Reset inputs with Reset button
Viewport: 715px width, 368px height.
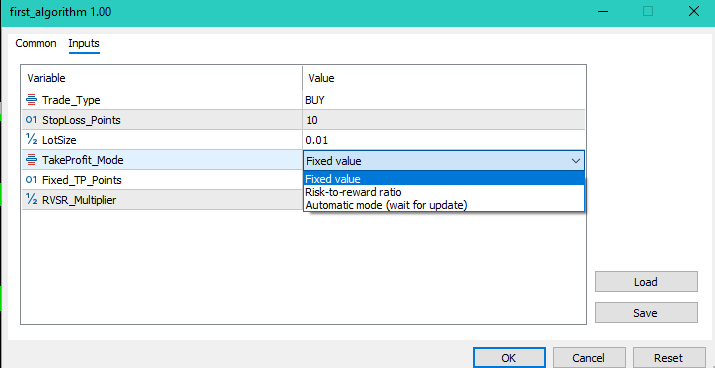668,358
